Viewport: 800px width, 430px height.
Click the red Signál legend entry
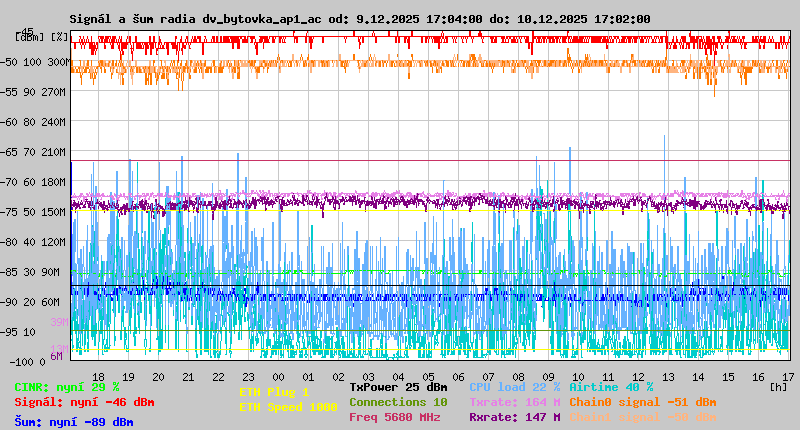pyautogui.click(x=84, y=402)
